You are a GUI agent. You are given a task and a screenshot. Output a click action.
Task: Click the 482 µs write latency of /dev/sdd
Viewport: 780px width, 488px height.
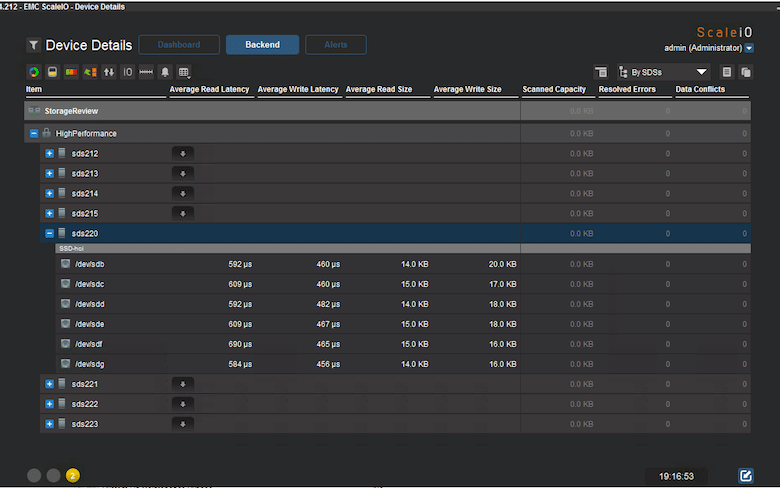point(328,304)
